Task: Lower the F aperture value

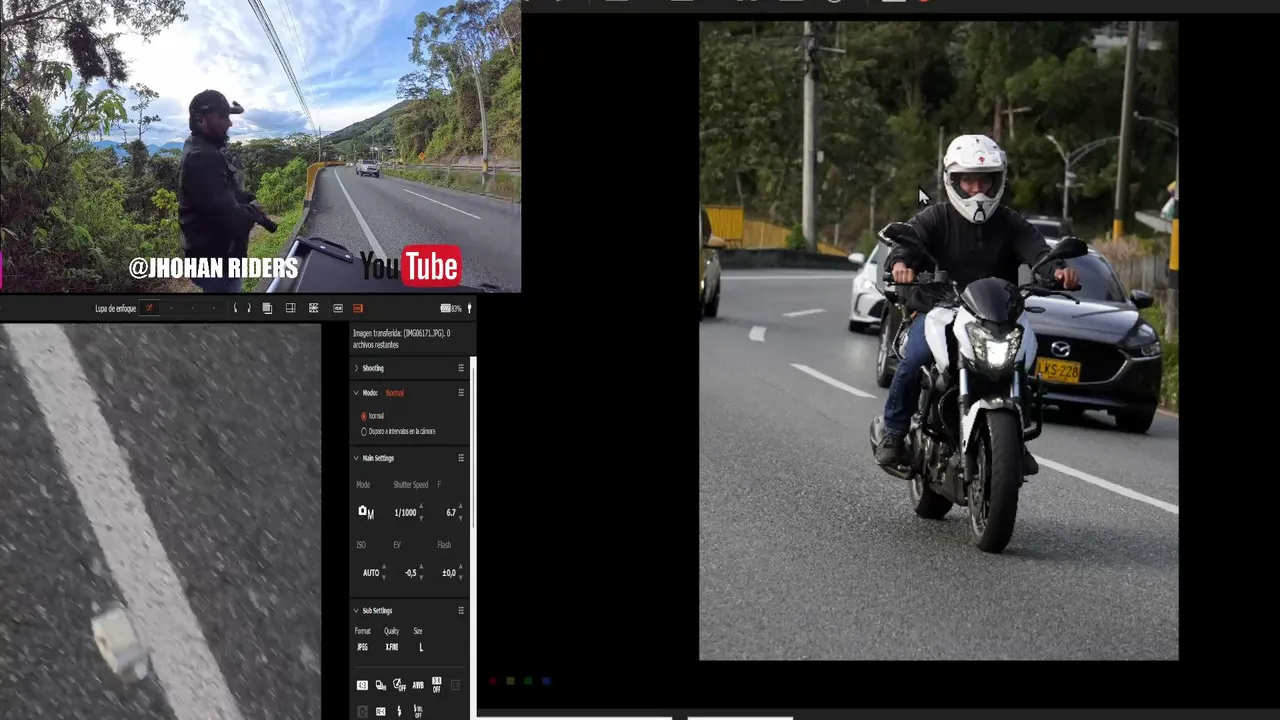Action: click(461, 518)
